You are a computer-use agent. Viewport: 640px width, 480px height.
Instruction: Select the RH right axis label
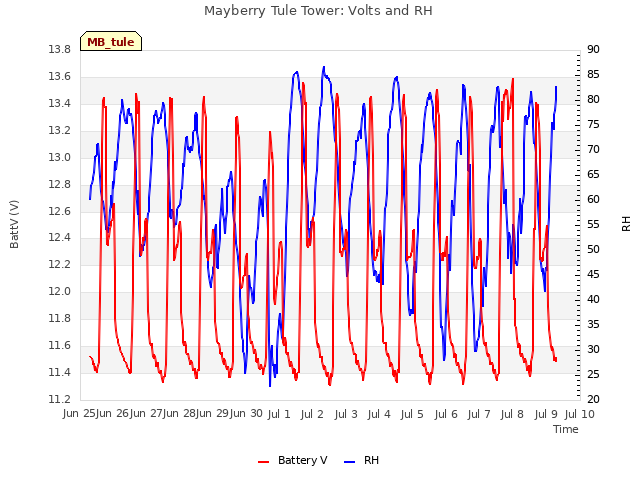626,224
